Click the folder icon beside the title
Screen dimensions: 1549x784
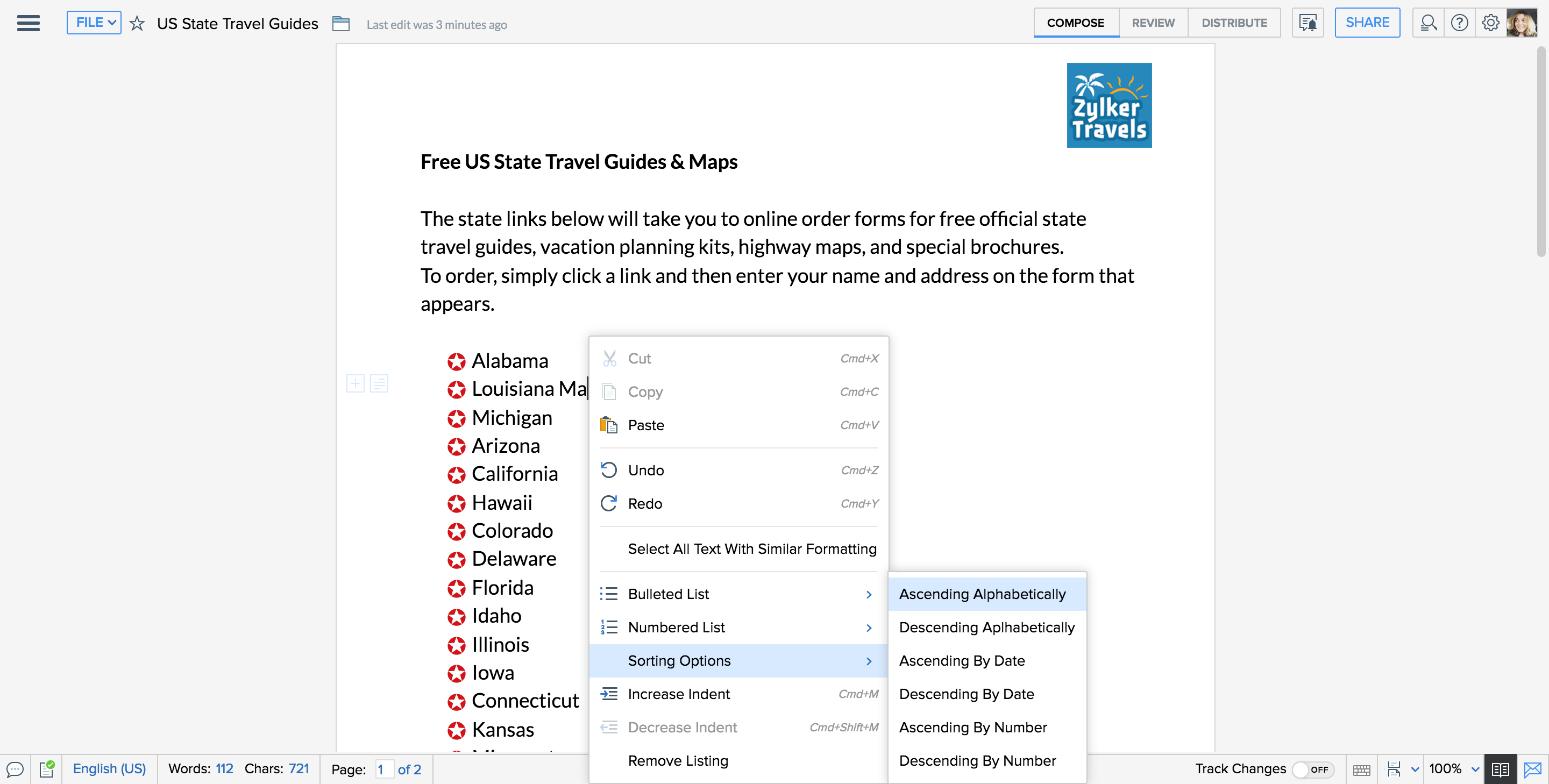click(341, 24)
